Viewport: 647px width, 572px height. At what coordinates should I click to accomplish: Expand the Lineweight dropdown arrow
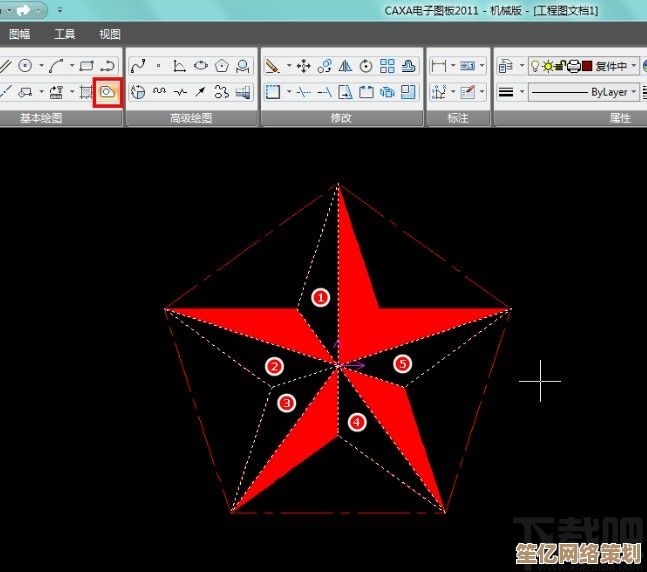(x=522, y=91)
